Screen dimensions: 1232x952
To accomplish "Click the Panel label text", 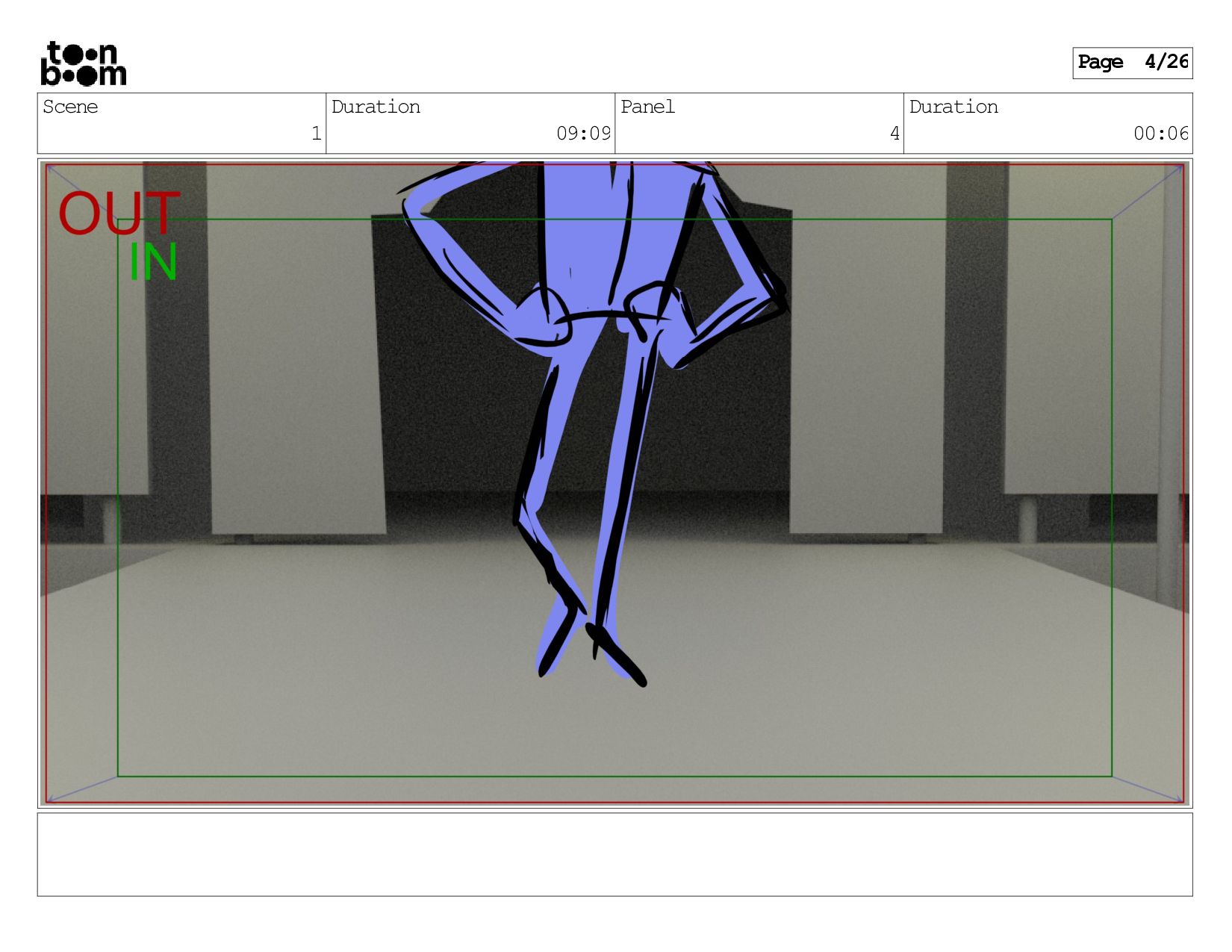I will tap(647, 107).
